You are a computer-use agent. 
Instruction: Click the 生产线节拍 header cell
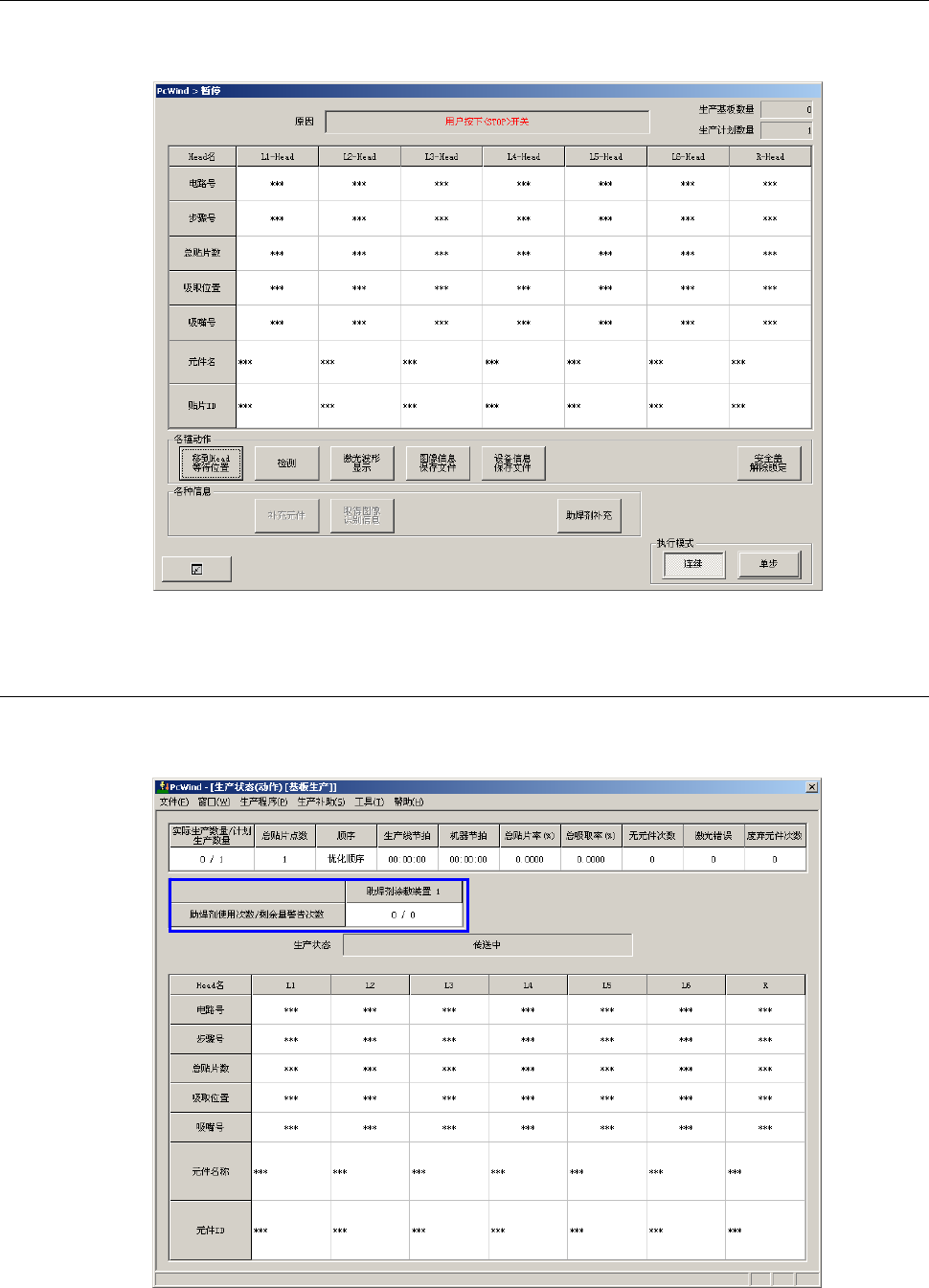408,836
